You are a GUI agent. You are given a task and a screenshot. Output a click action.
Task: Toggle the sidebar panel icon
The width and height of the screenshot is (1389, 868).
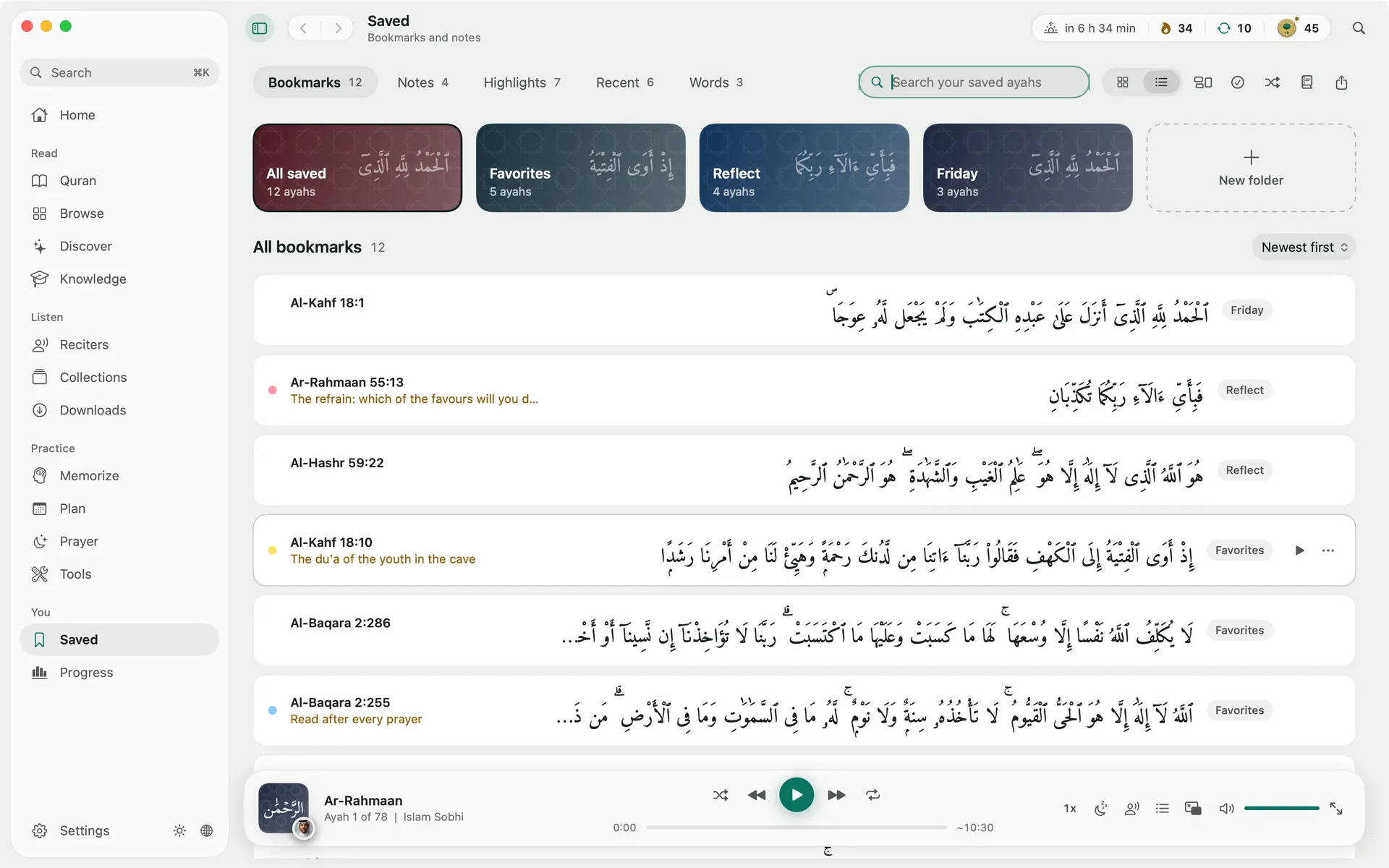pyautogui.click(x=260, y=28)
